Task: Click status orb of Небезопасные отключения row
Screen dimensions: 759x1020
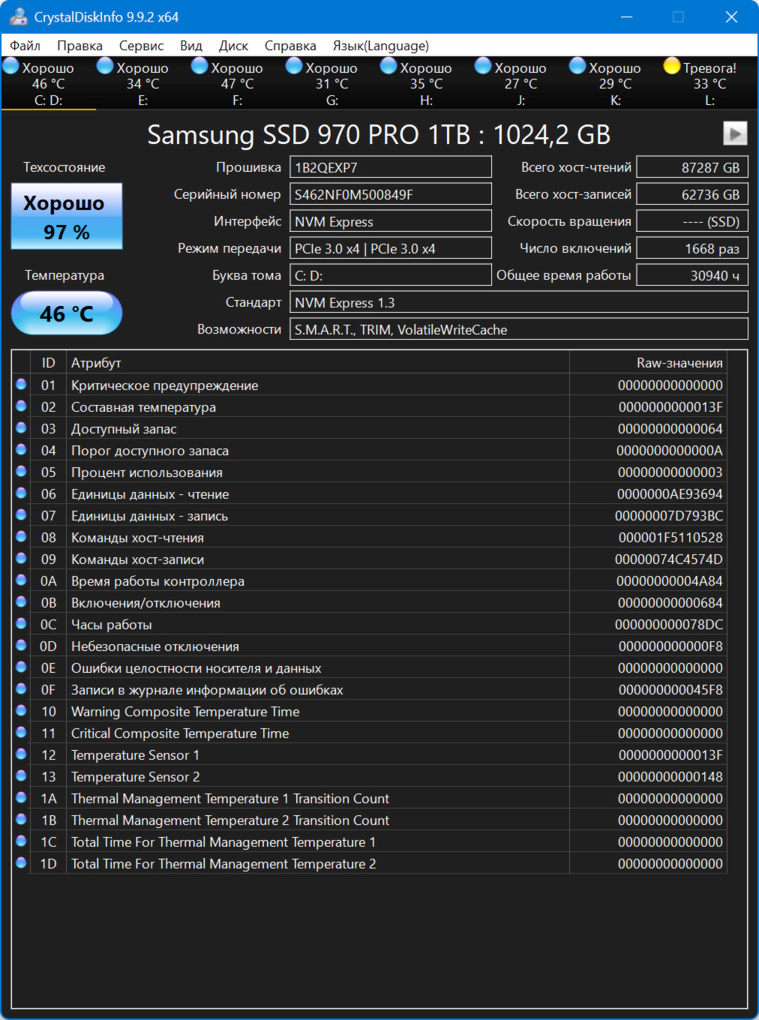Action: coord(21,645)
